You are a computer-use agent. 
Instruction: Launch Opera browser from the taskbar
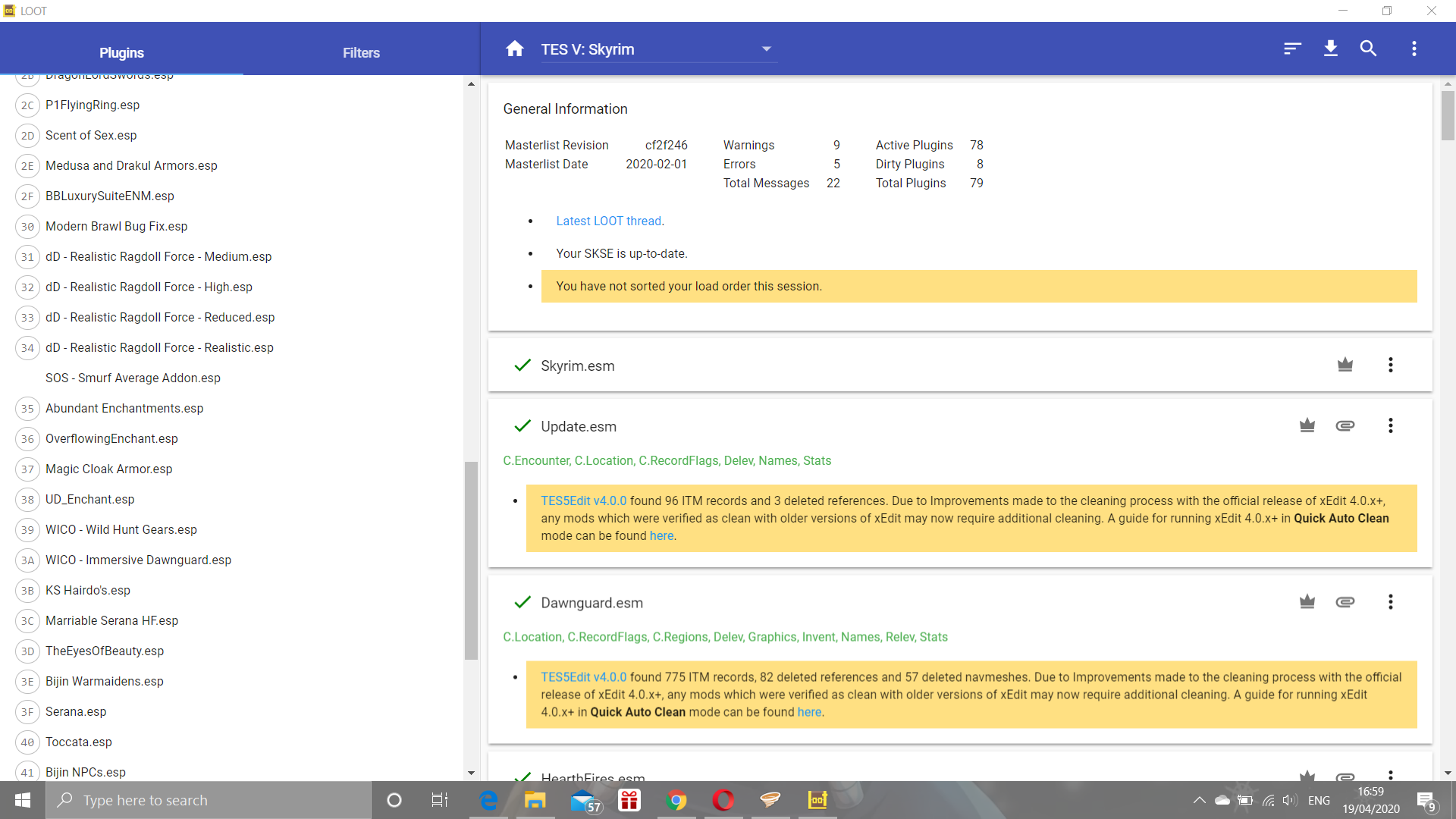(723, 800)
